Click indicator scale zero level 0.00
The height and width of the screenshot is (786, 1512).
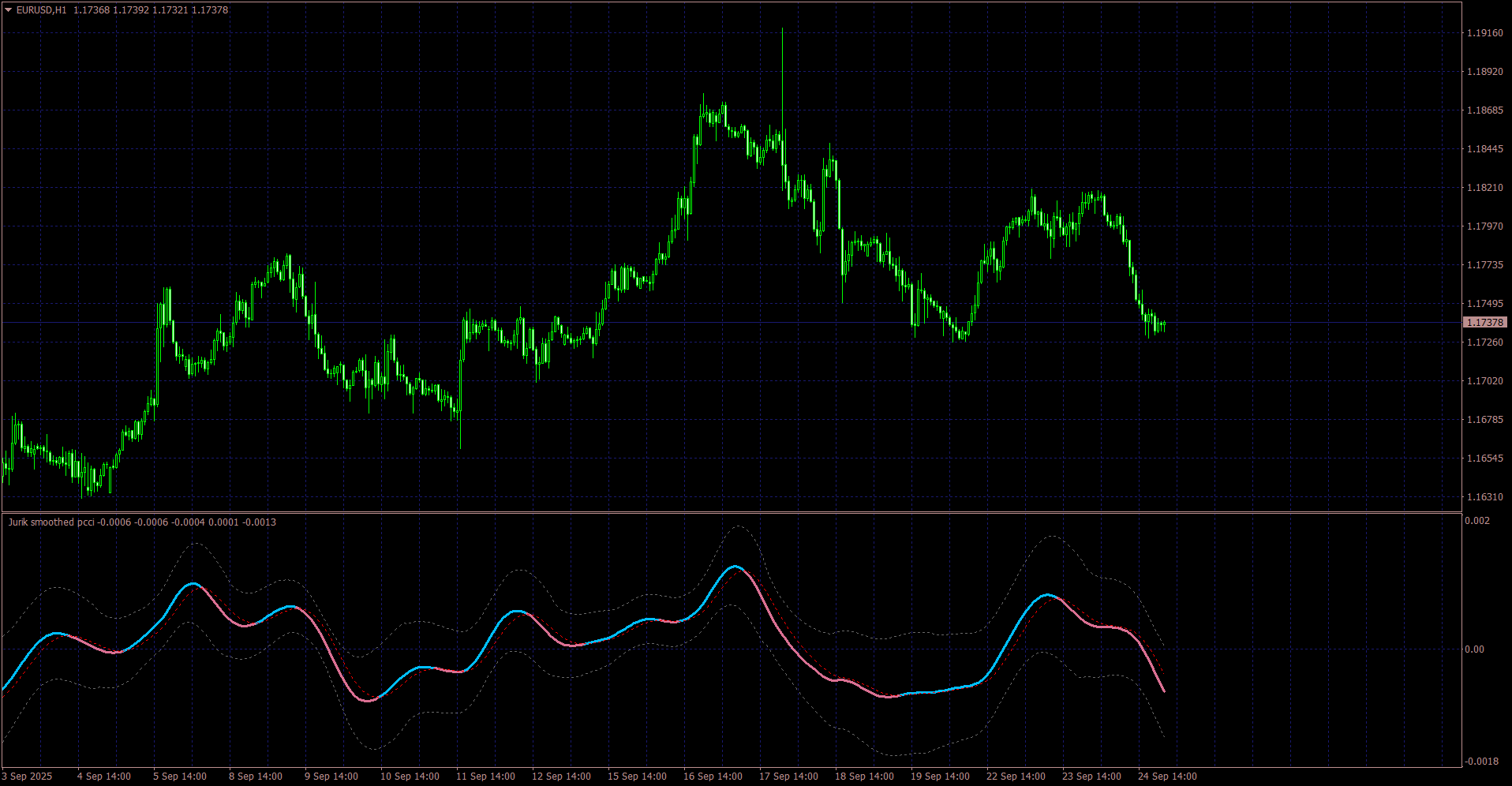point(1474,649)
